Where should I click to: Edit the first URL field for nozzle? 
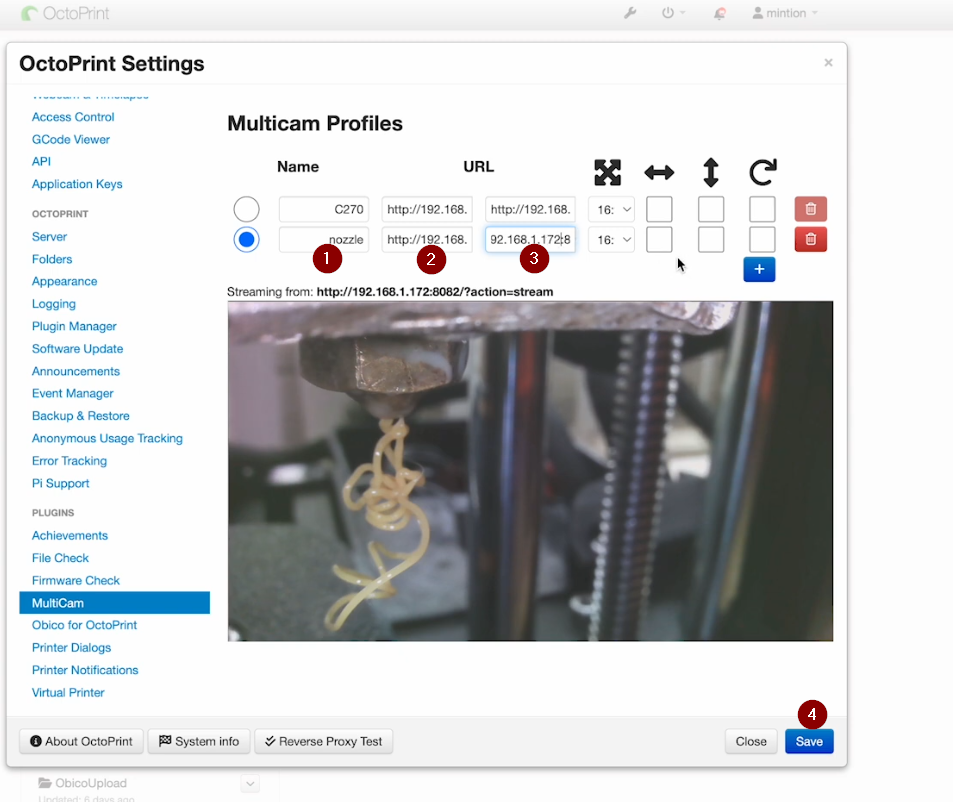point(427,239)
